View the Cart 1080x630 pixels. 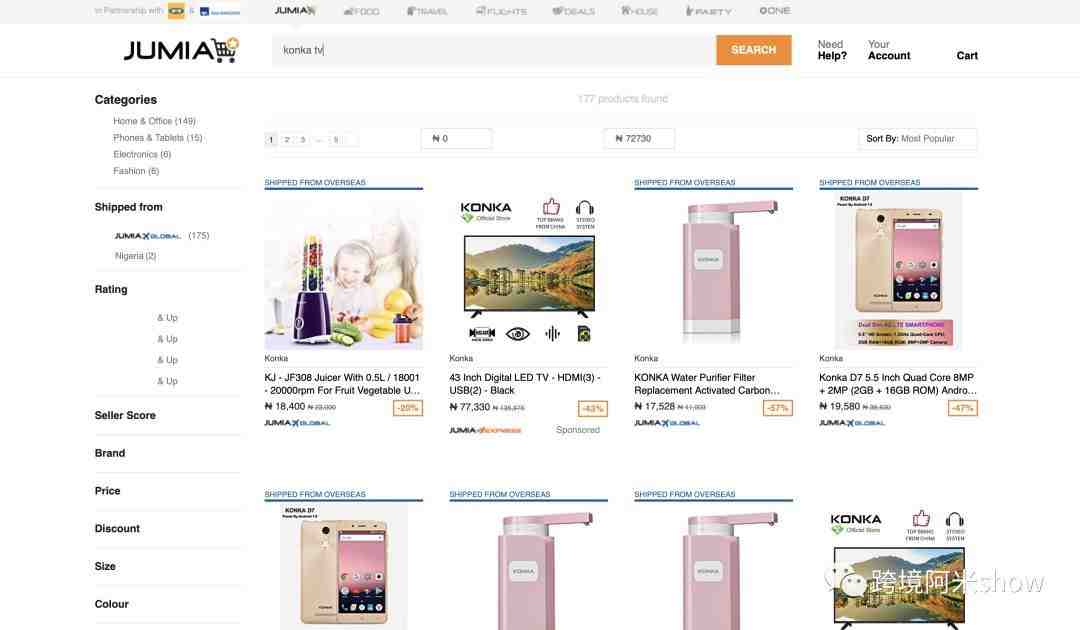coord(967,56)
